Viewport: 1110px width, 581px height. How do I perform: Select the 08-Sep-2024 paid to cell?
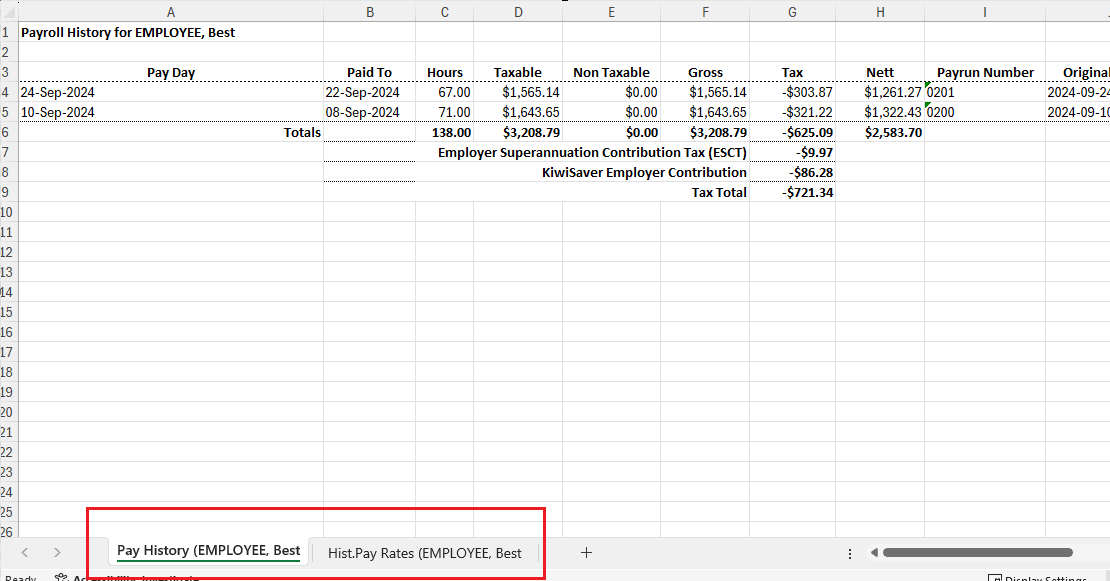[370, 113]
